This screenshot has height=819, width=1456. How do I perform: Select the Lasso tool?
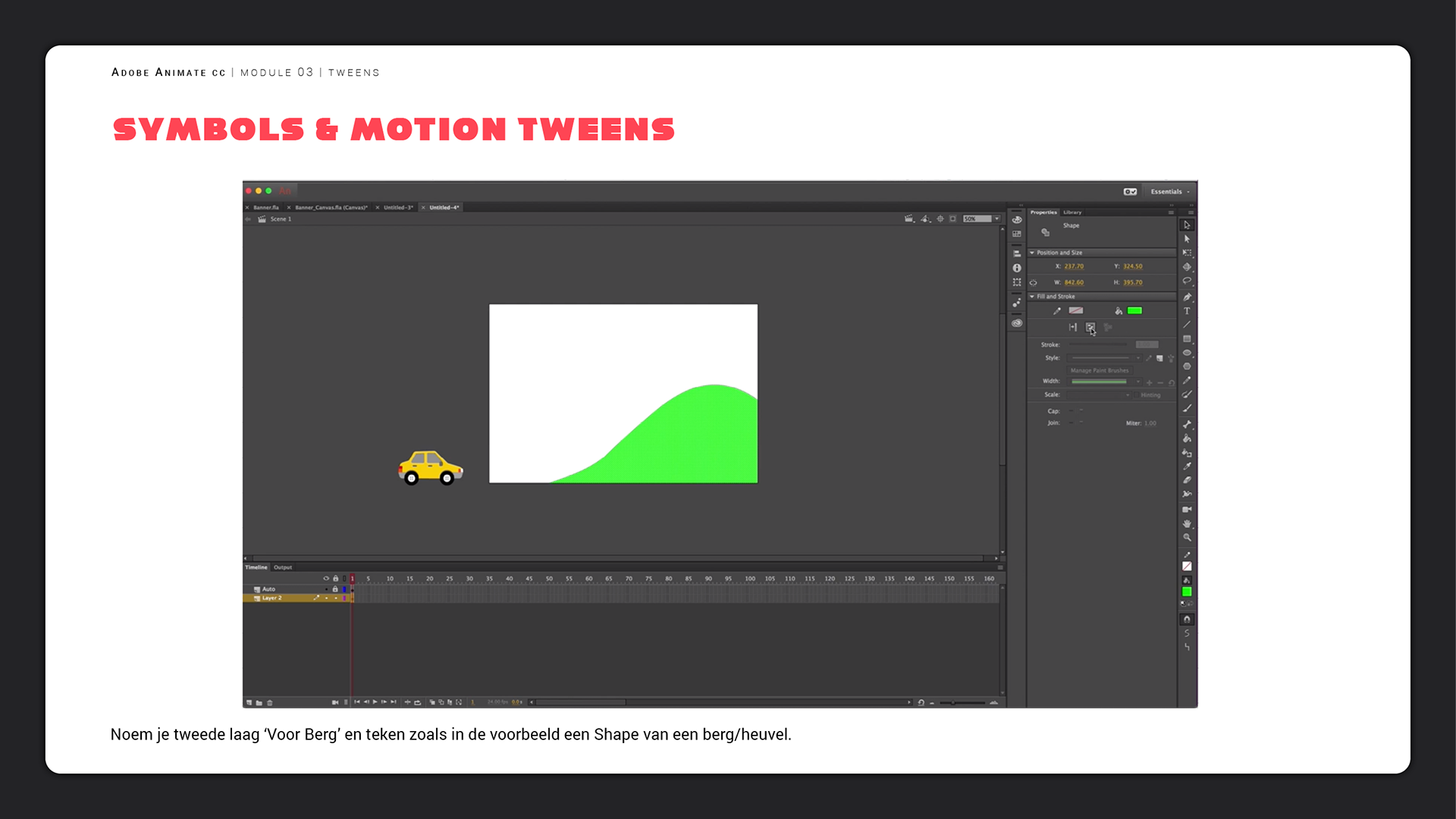click(1187, 281)
